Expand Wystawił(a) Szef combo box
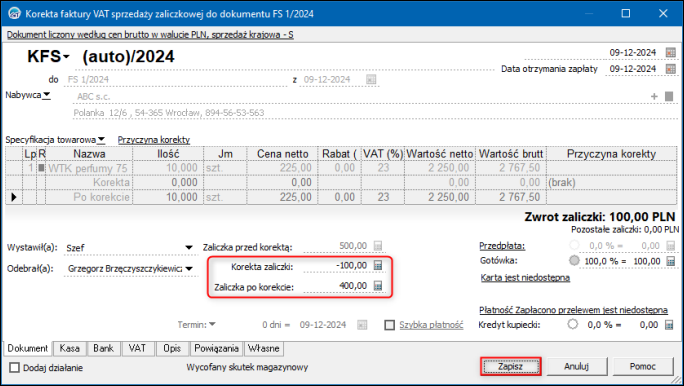Screen dimensions: 684x386 188,247
